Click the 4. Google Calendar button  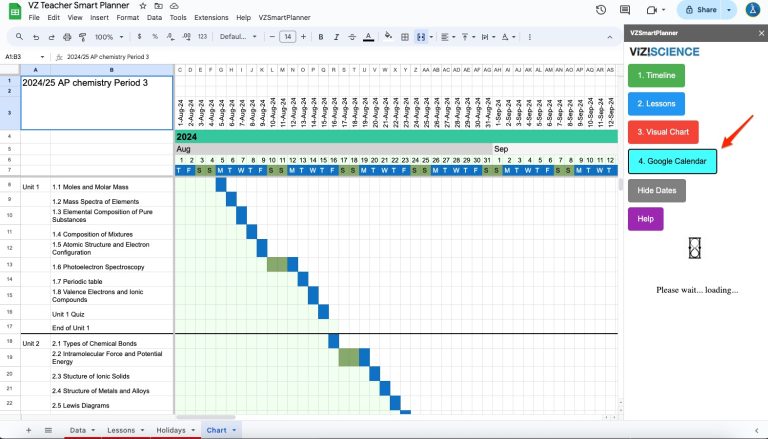(672, 161)
